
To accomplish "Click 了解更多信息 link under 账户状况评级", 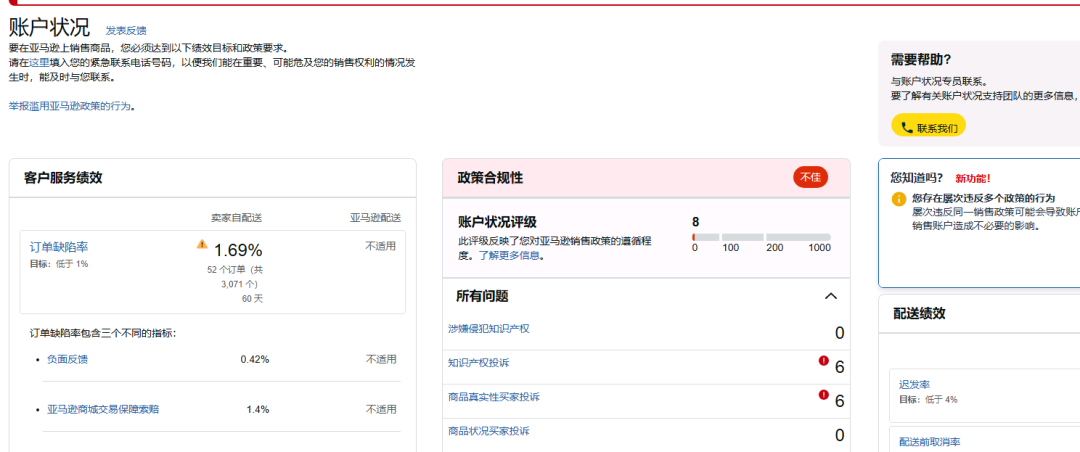I will click(x=511, y=256).
